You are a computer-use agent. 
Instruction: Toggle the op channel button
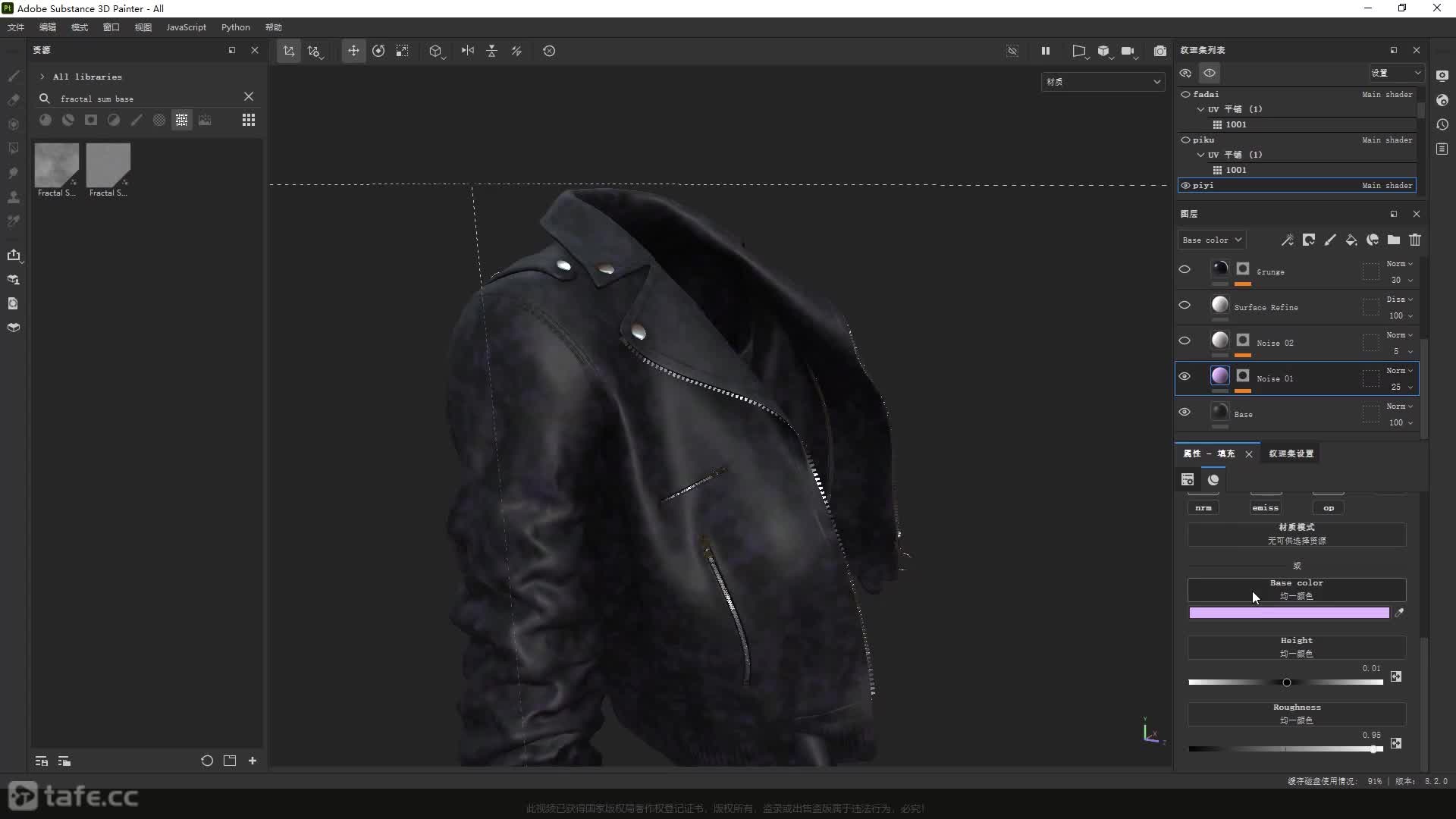1329,507
